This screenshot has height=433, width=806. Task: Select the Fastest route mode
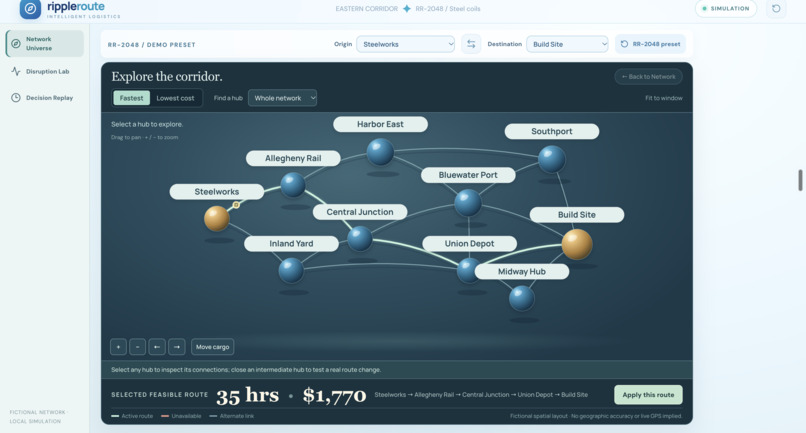132,98
